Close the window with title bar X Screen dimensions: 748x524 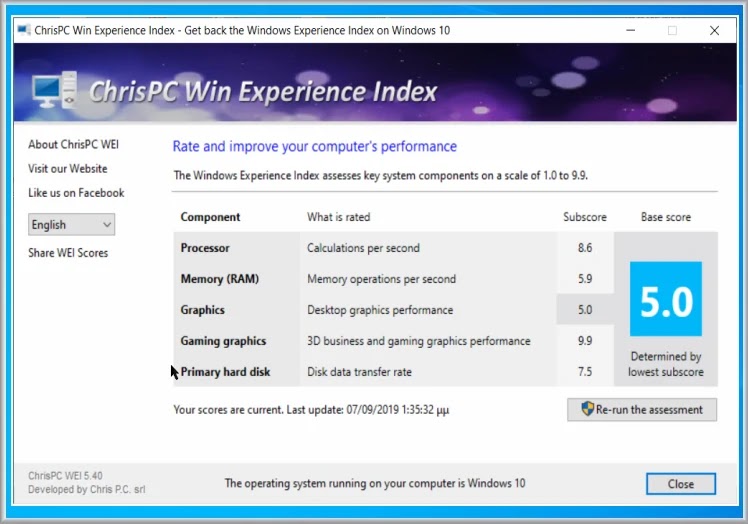tap(714, 31)
